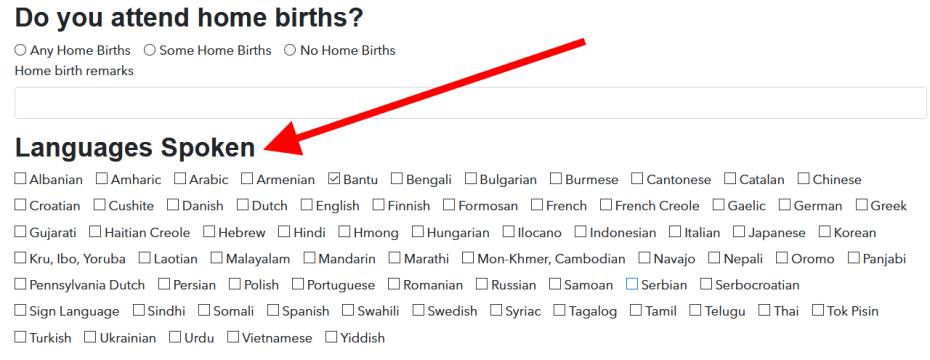Check the Greek language checkbox
The width and height of the screenshot is (930, 360).
point(861,205)
